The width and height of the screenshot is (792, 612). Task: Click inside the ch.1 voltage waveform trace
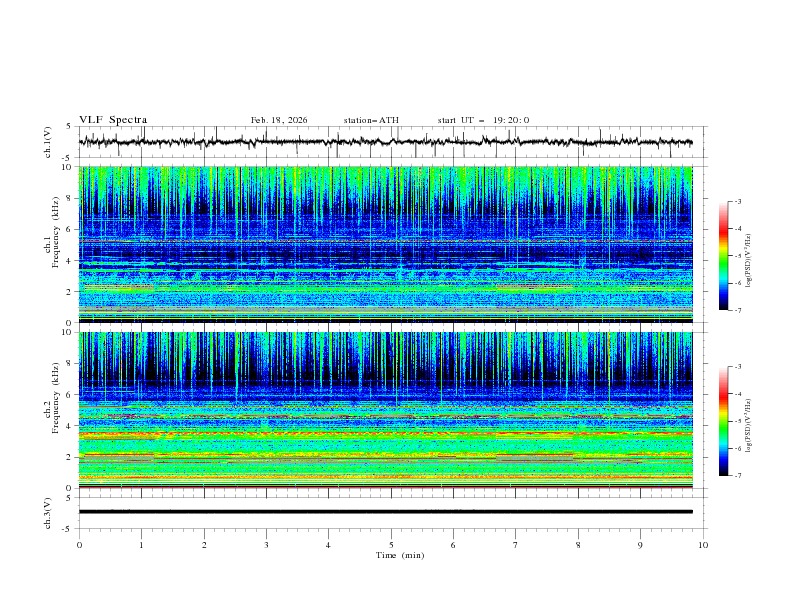tap(385, 142)
